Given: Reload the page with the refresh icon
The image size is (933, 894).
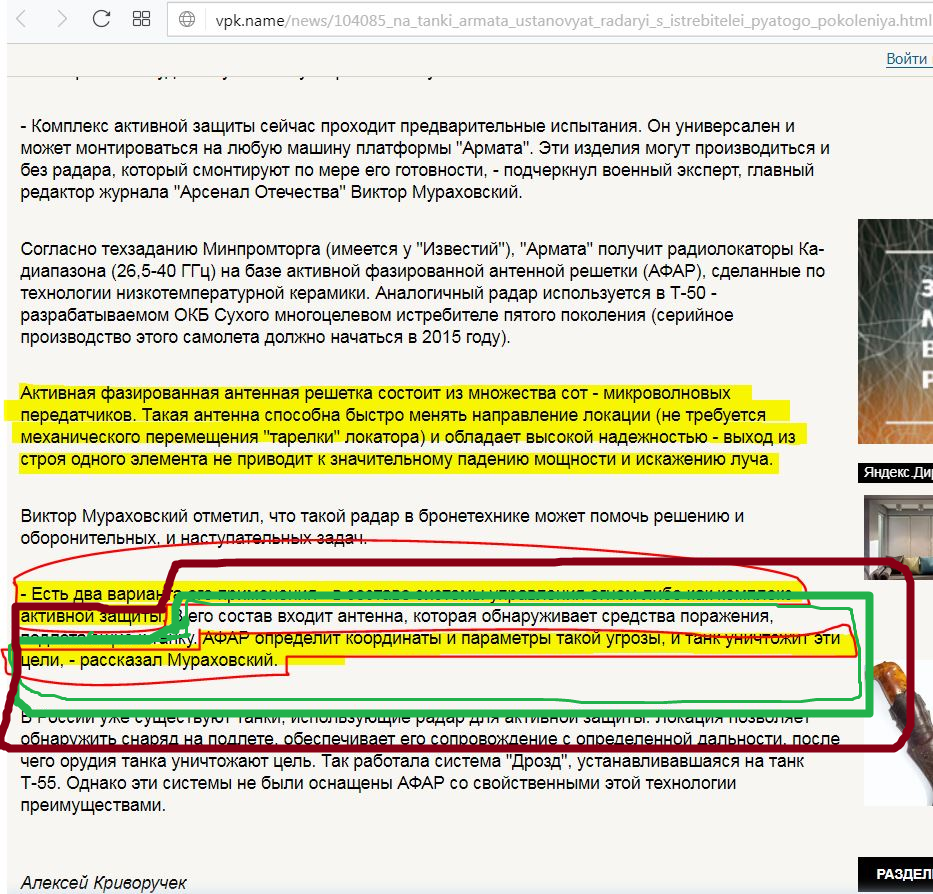Looking at the screenshot, I should coord(101,18).
